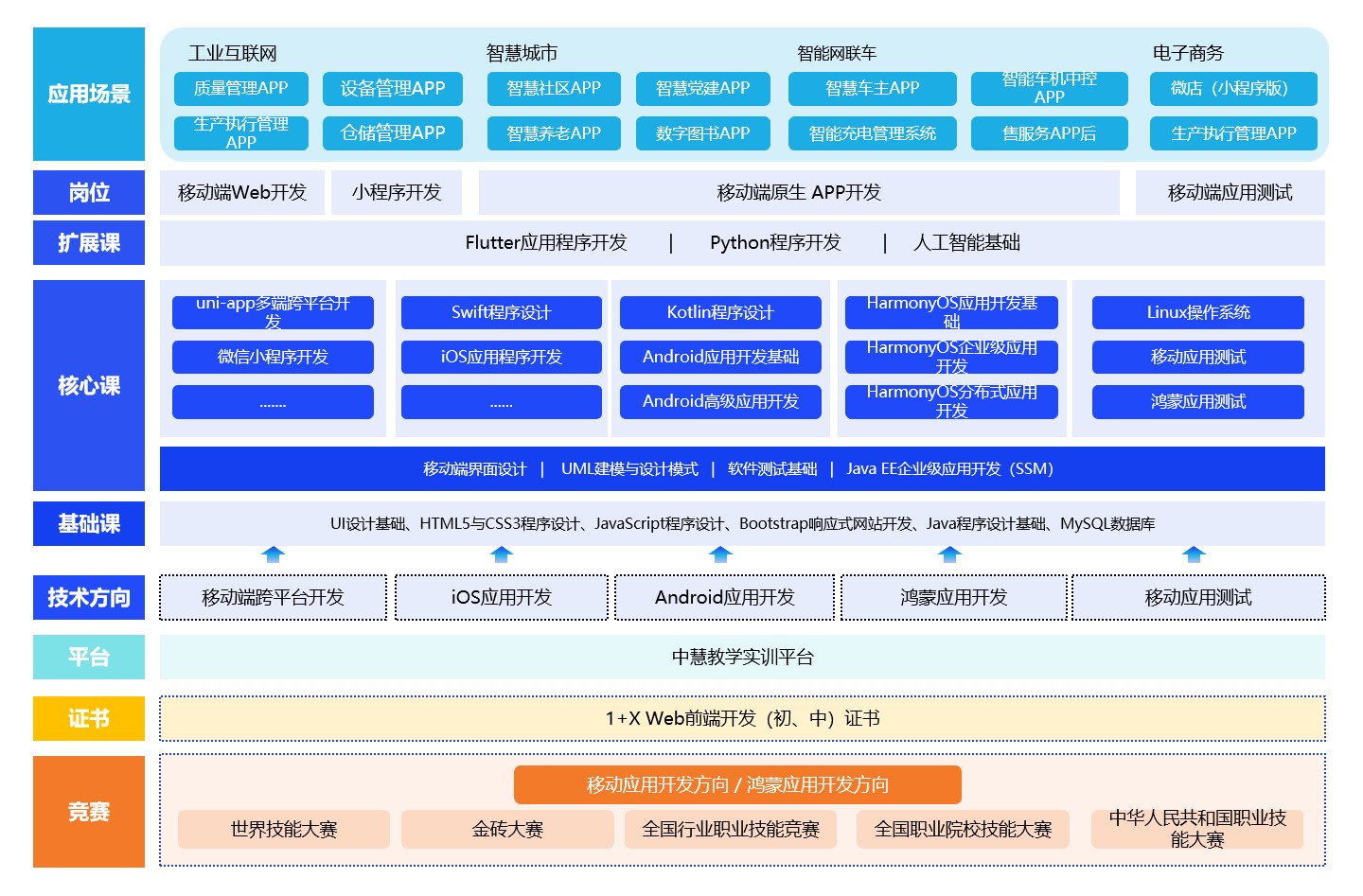Select the Linux操作系统 course

click(x=1197, y=312)
